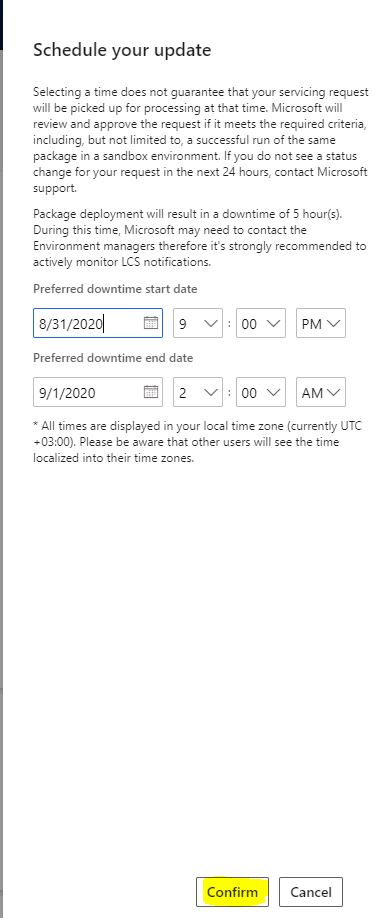
Task: Click the local time zone note
Action: tap(198, 442)
